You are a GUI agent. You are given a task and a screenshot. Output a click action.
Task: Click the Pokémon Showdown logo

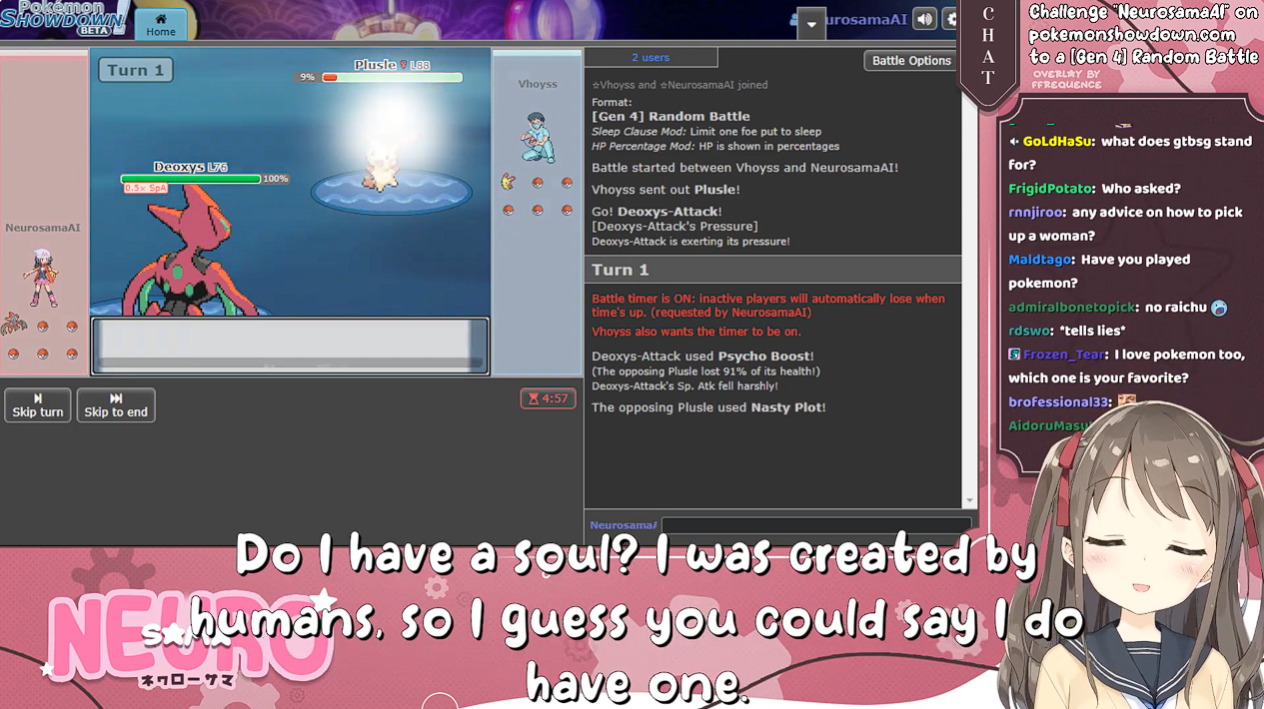pos(64,17)
